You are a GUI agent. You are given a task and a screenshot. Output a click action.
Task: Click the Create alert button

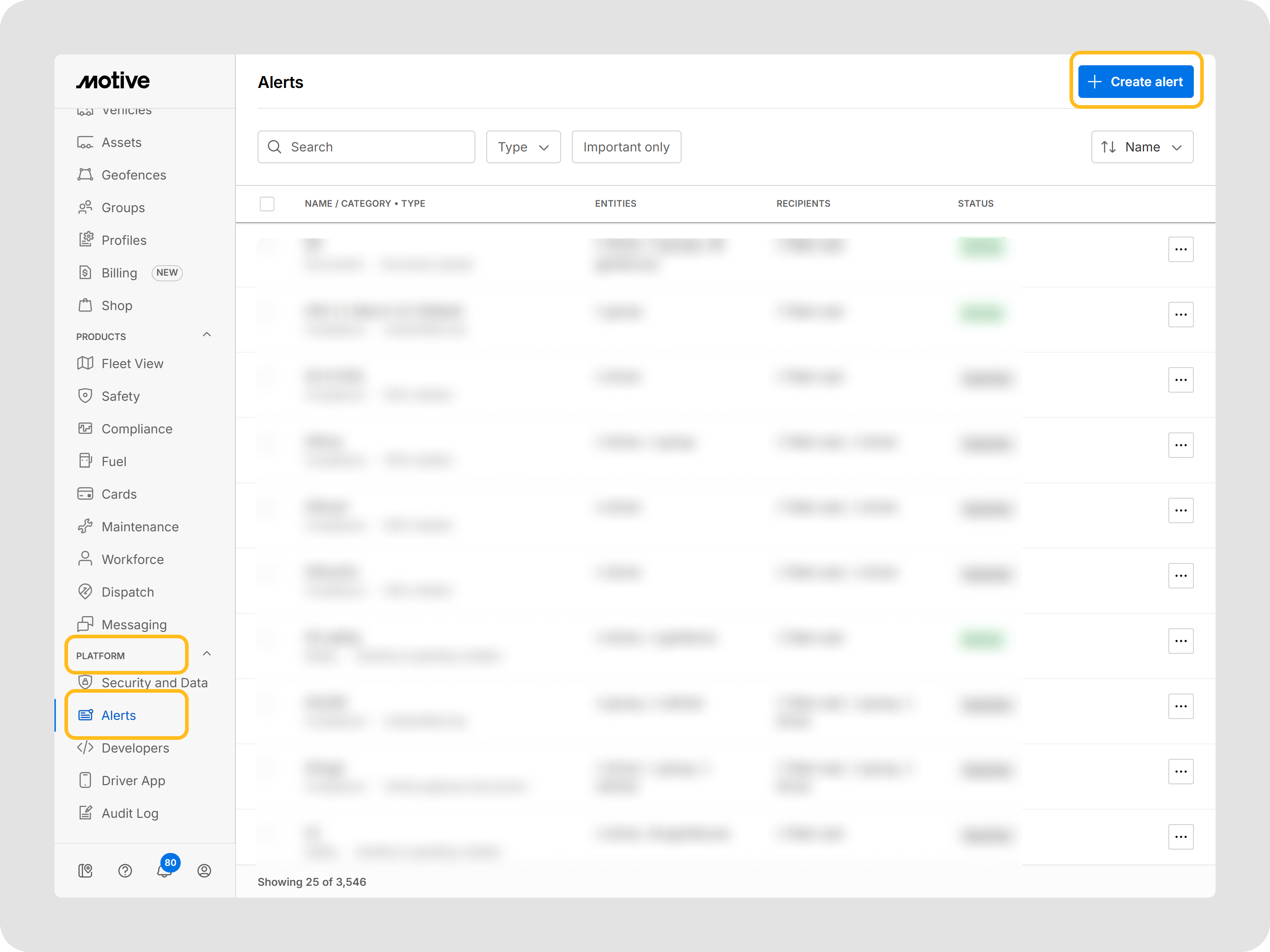pos(1135,82)
